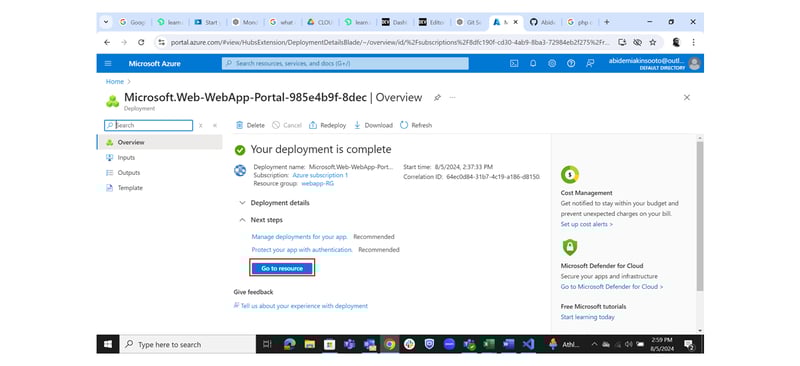Focus the Azure global search bar
800x366 pixels.
345,64
